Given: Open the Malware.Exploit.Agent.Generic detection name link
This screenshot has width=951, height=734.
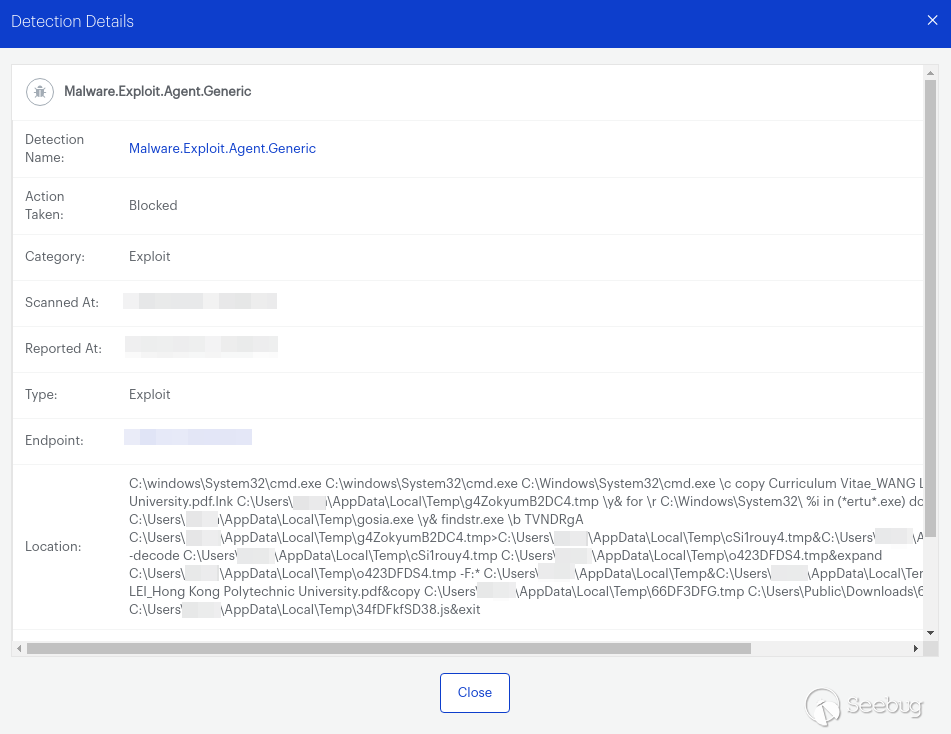Looking at the screenshot, I should (x=222, y=149).
